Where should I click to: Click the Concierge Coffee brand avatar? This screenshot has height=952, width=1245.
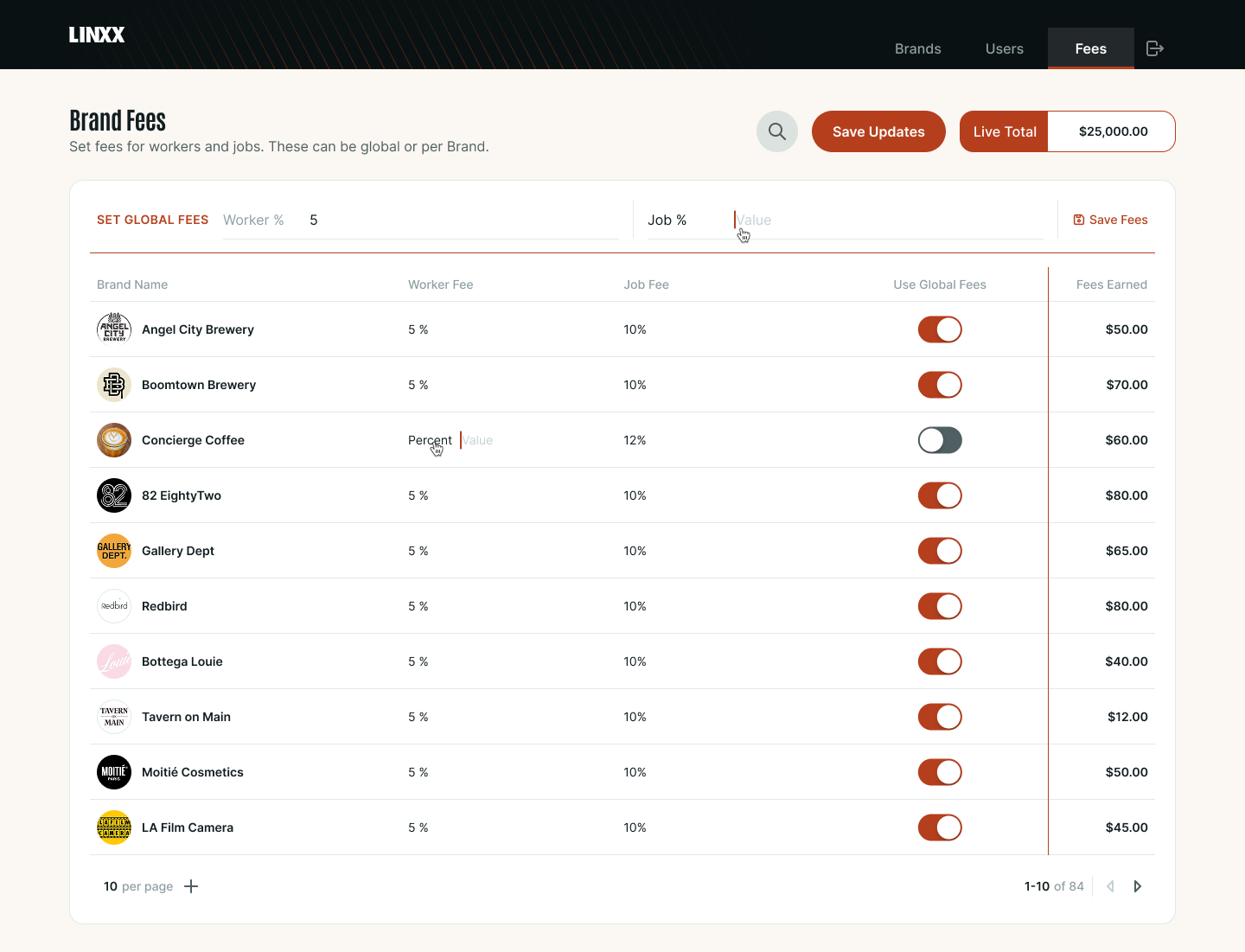[x=114, y=440]
